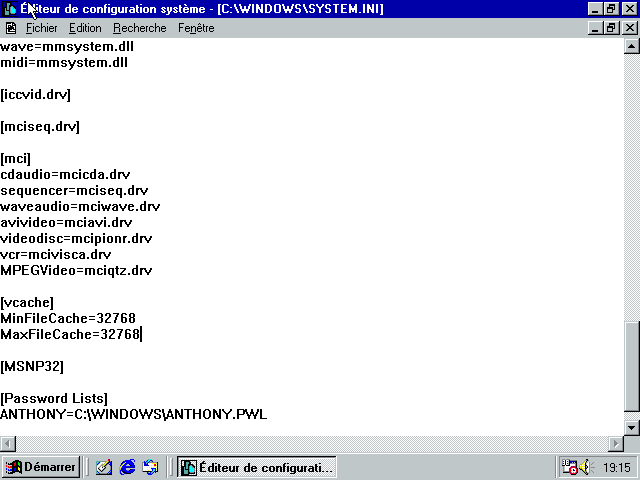Viewport: 640px width, 480px height.
Task: Close the SYSTEM.INI child window
Action: tap(630, 28)
